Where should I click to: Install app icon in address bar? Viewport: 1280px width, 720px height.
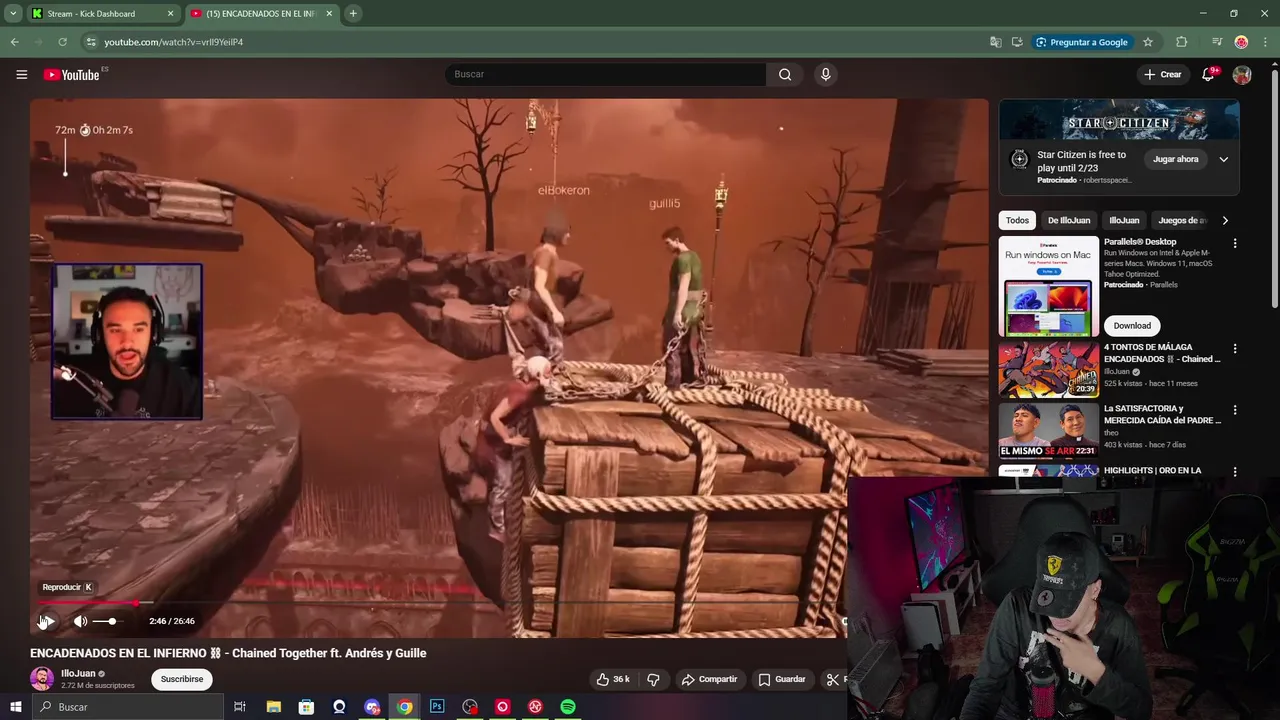point(1017,42)
